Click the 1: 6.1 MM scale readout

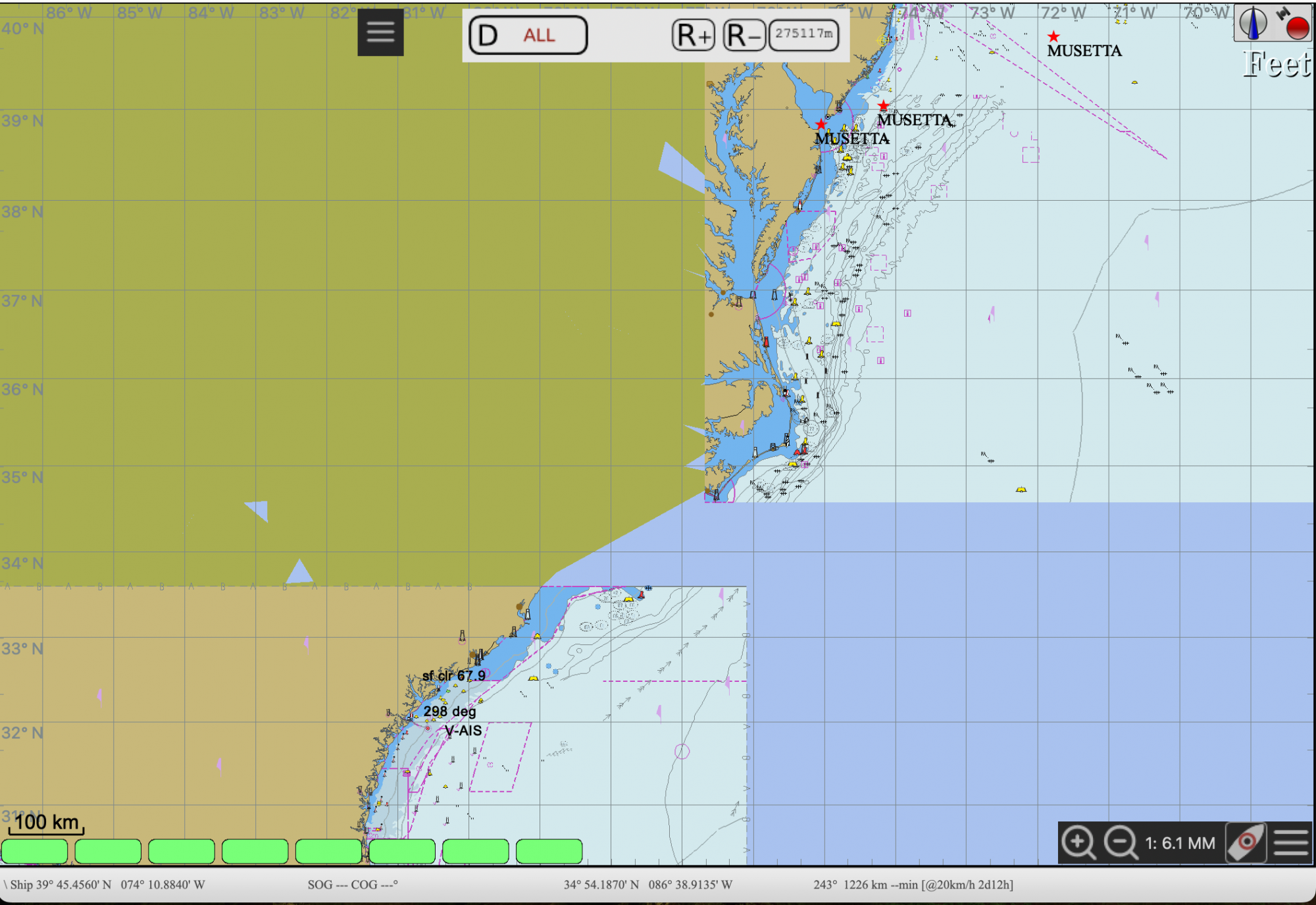pyautogui.click(x=1180, y=843)
